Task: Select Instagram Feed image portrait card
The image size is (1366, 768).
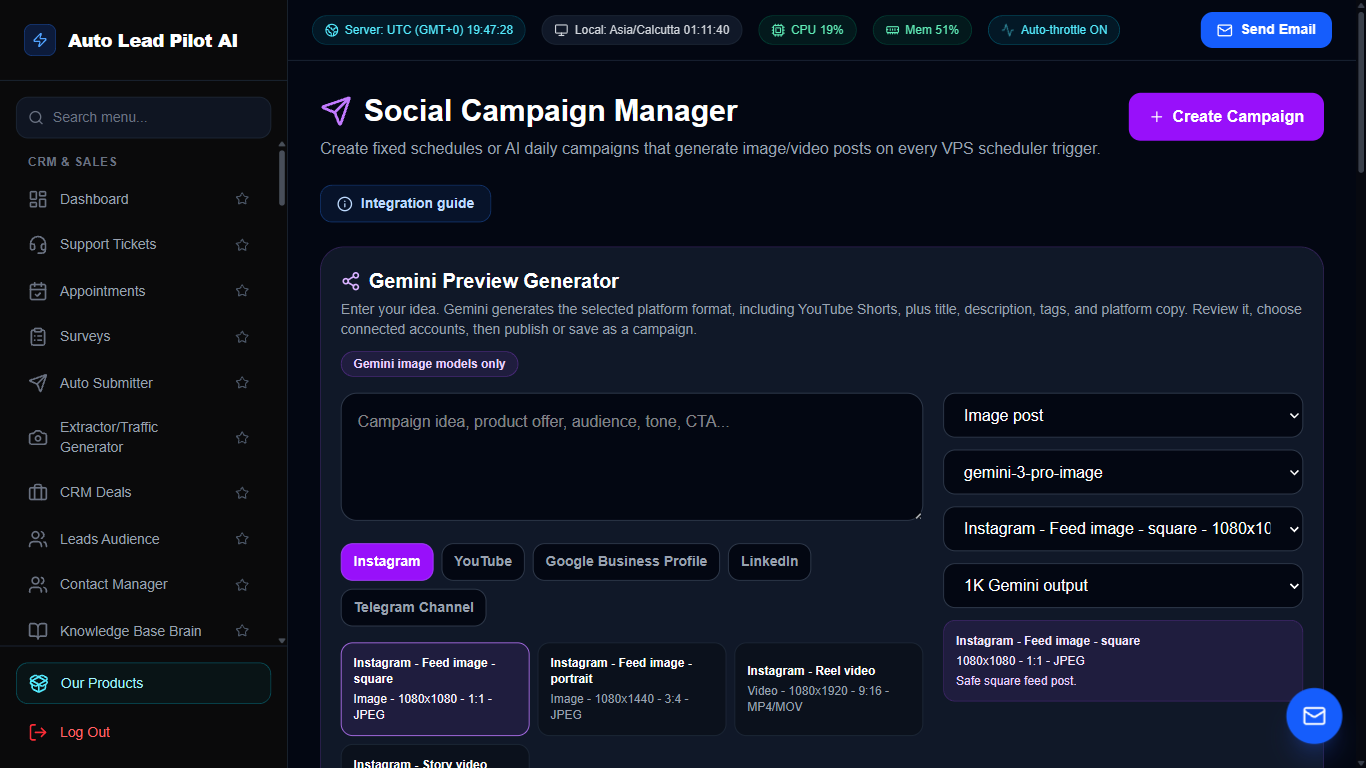Action: point(632,689)
